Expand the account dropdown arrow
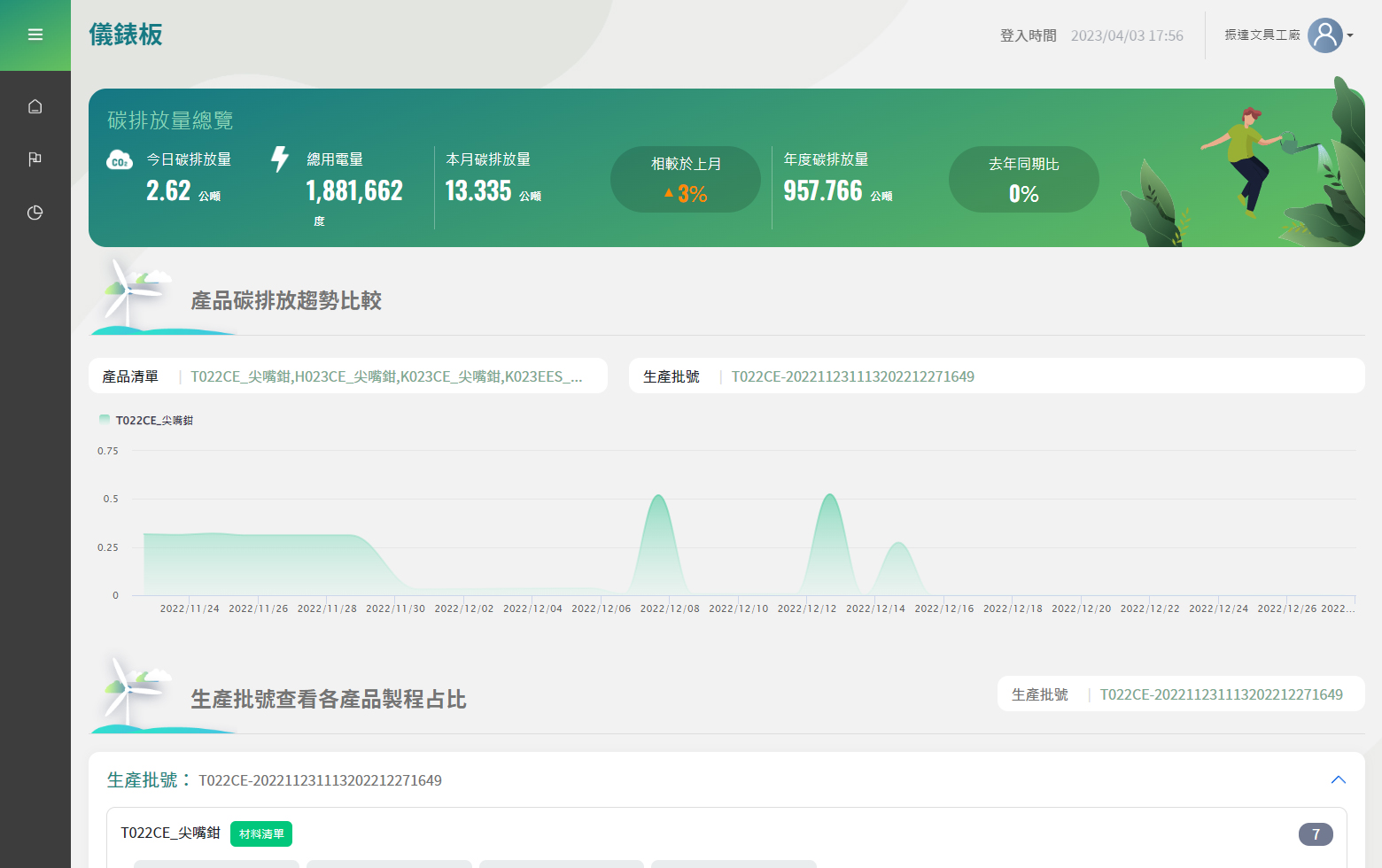 (1350, 36)
